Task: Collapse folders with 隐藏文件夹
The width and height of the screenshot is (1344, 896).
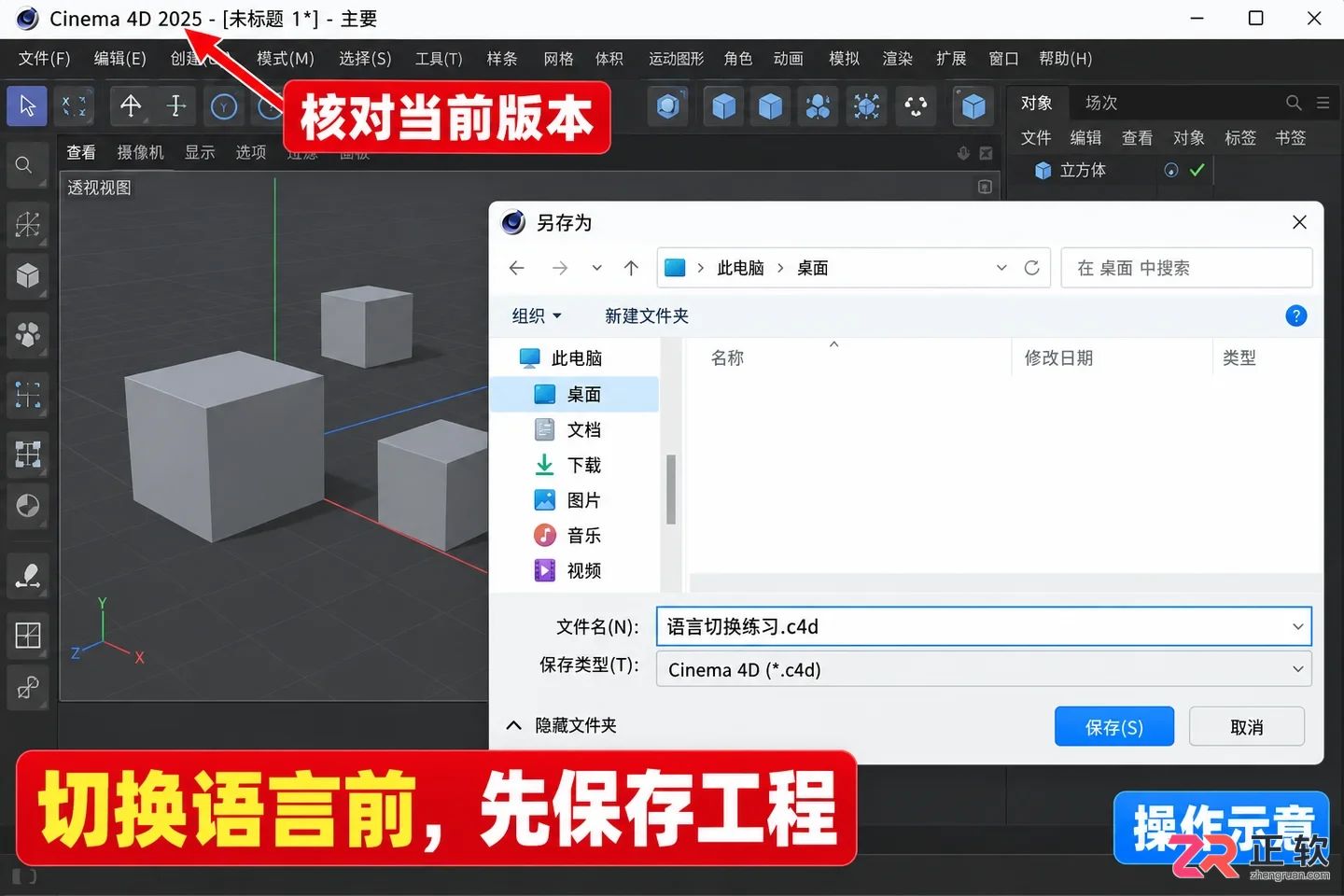Action: coord(561,725)
